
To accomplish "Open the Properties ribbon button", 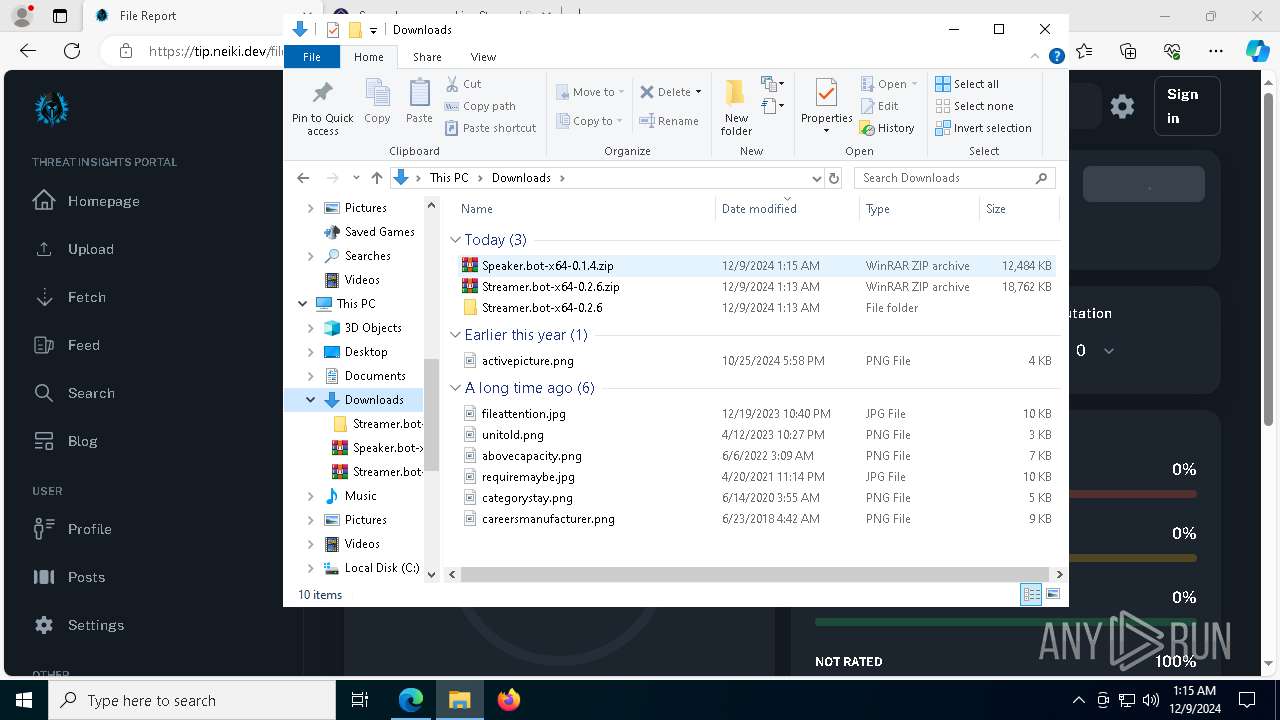I will click(826, 106).
